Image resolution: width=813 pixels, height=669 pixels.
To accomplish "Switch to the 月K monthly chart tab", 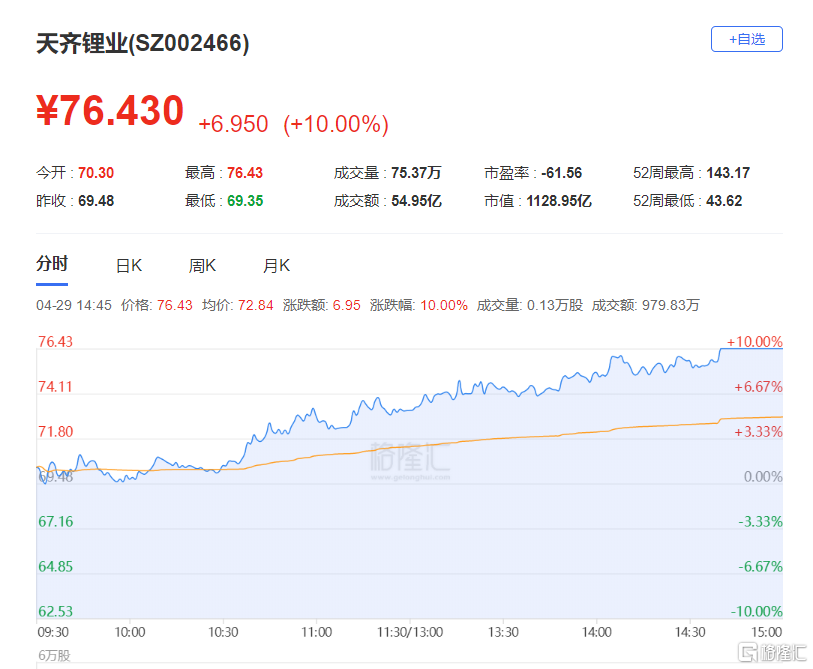I will click(x=276, y=266).
